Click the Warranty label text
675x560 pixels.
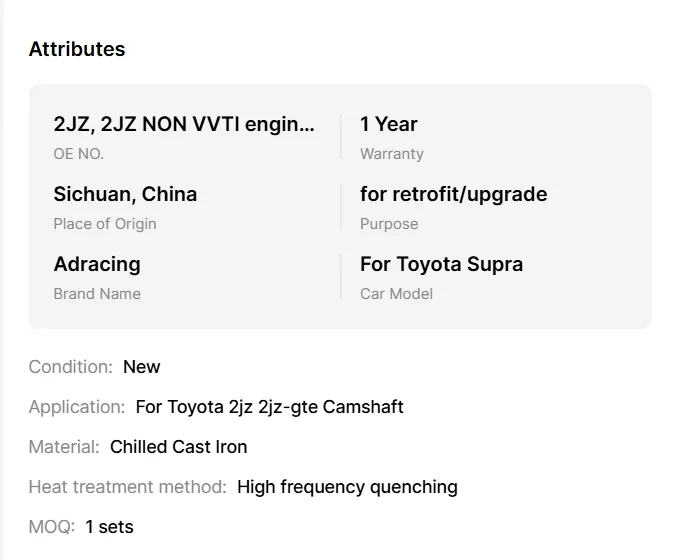[x=391, y=154]
